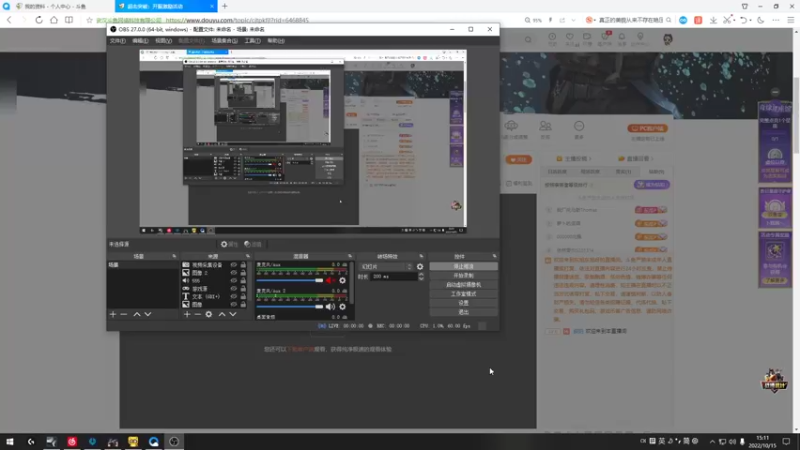Image resolution: width=800 pixels, height=450 pixels.
Task: Open the Windows notification center icon
Action: point(786,441)
